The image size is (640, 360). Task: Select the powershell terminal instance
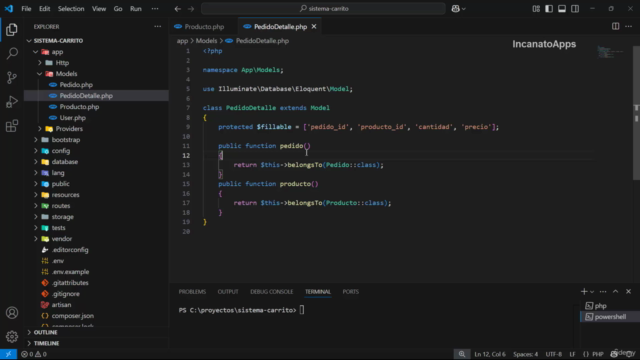click(x=610, y=317)
